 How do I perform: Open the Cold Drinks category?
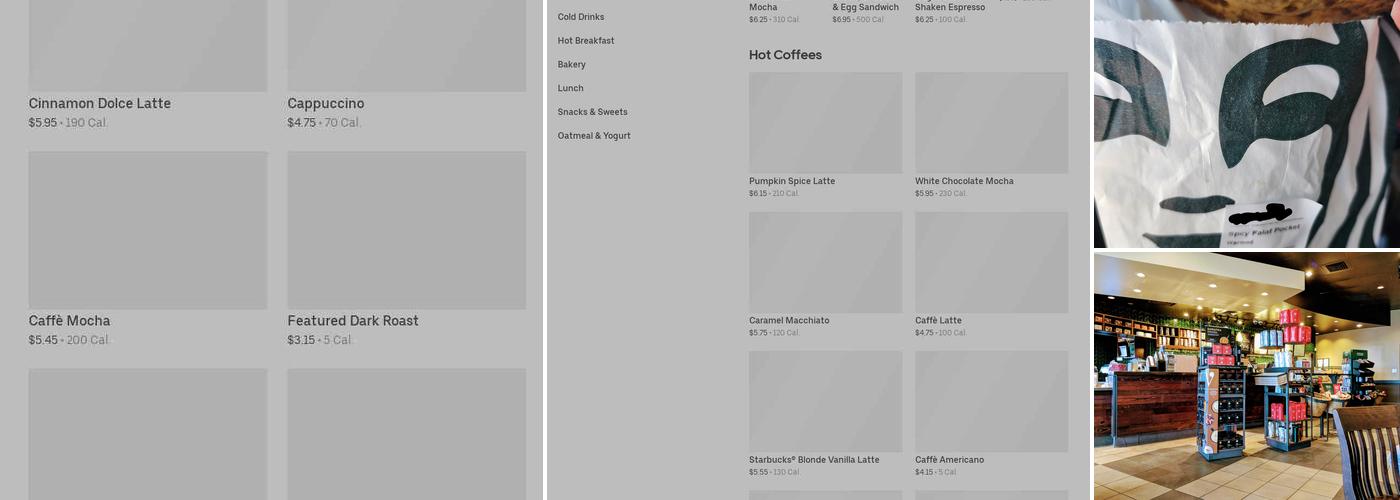point(581,17)
